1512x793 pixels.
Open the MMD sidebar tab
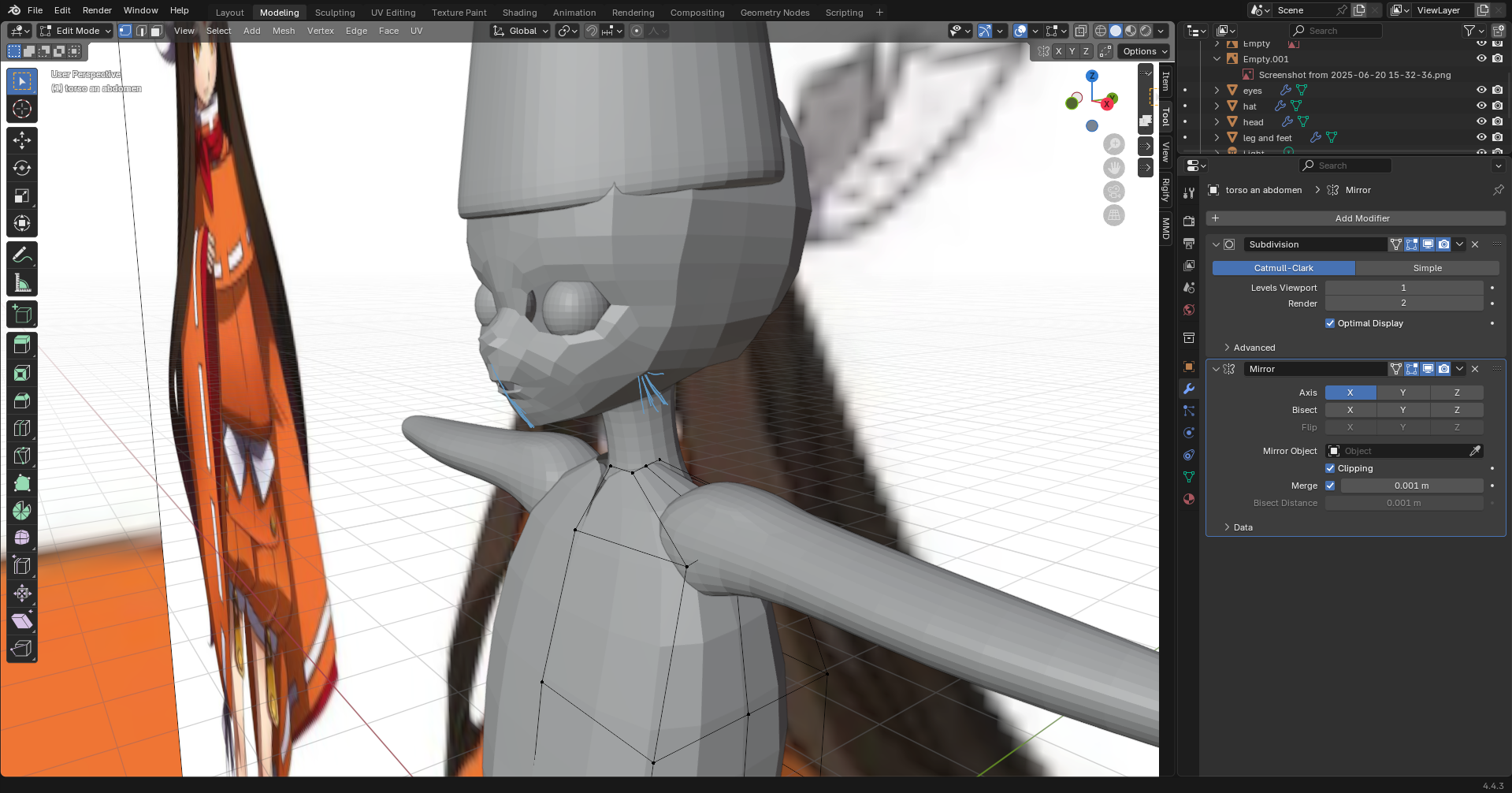coord(1165,228)
